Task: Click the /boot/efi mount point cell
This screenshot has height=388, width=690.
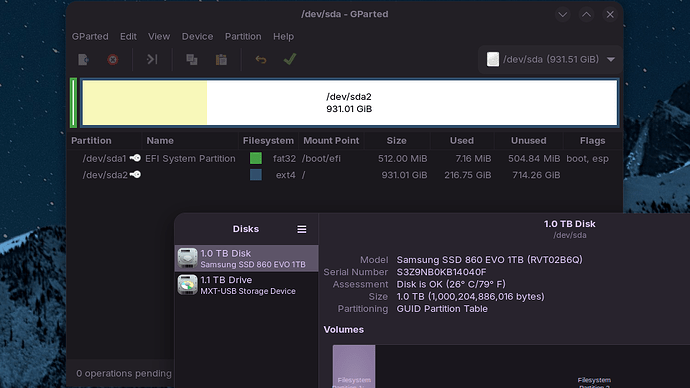Action: point(321,158)
